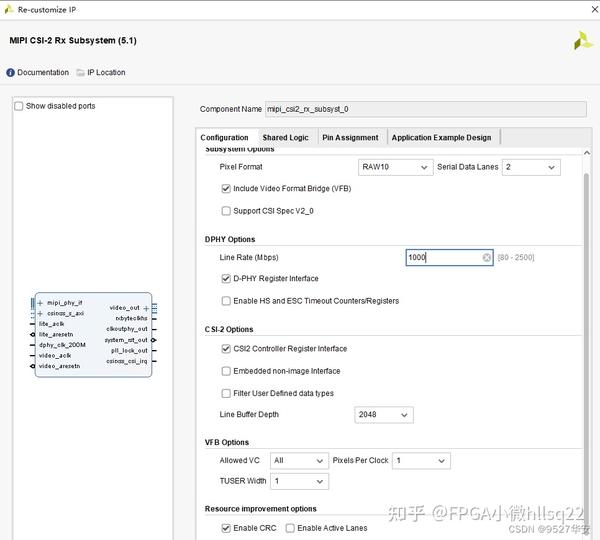Switch to the Pin Assignment tab
This screenshot has width=600, height=540.
350,137
